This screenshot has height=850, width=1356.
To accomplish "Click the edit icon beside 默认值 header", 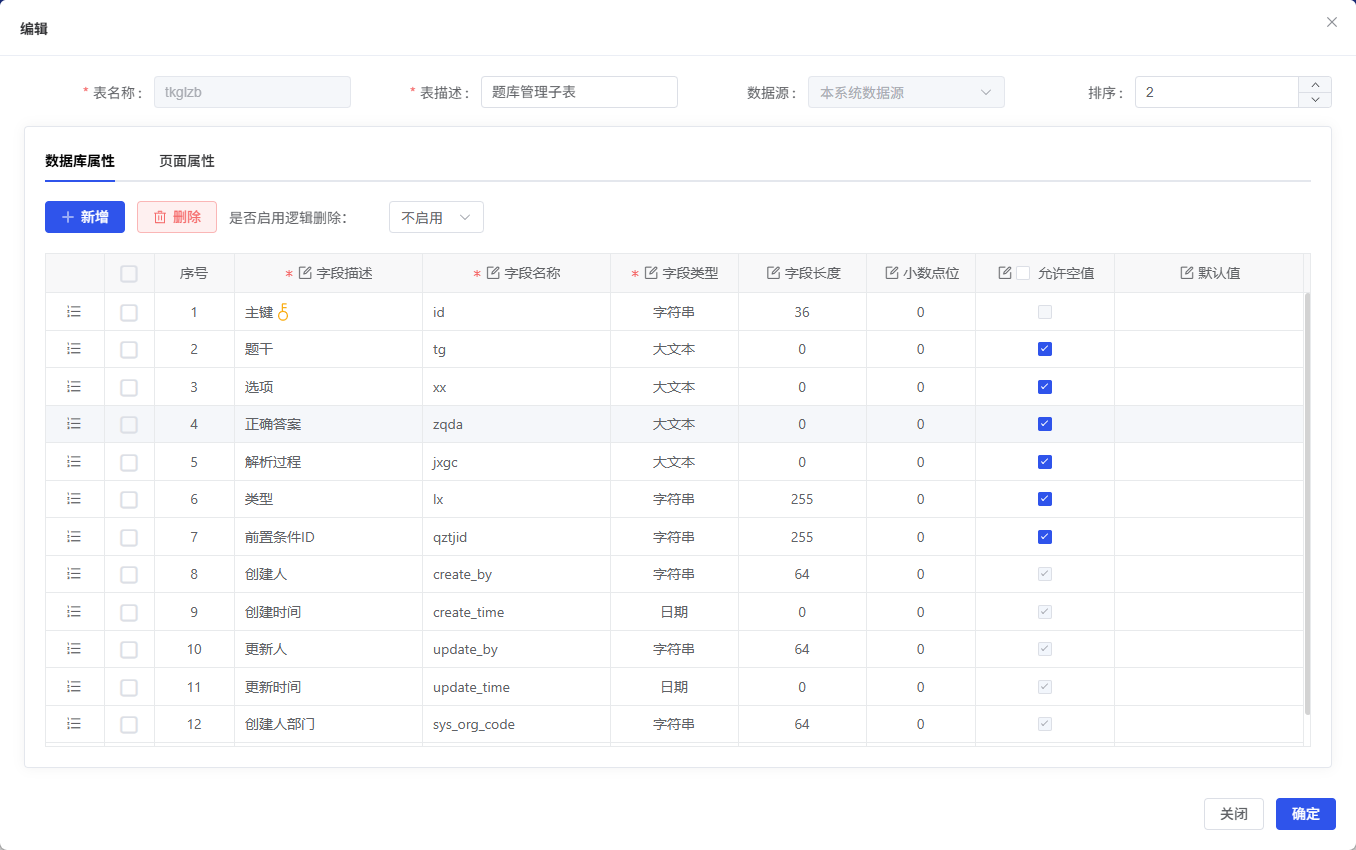I will 1187,273.
